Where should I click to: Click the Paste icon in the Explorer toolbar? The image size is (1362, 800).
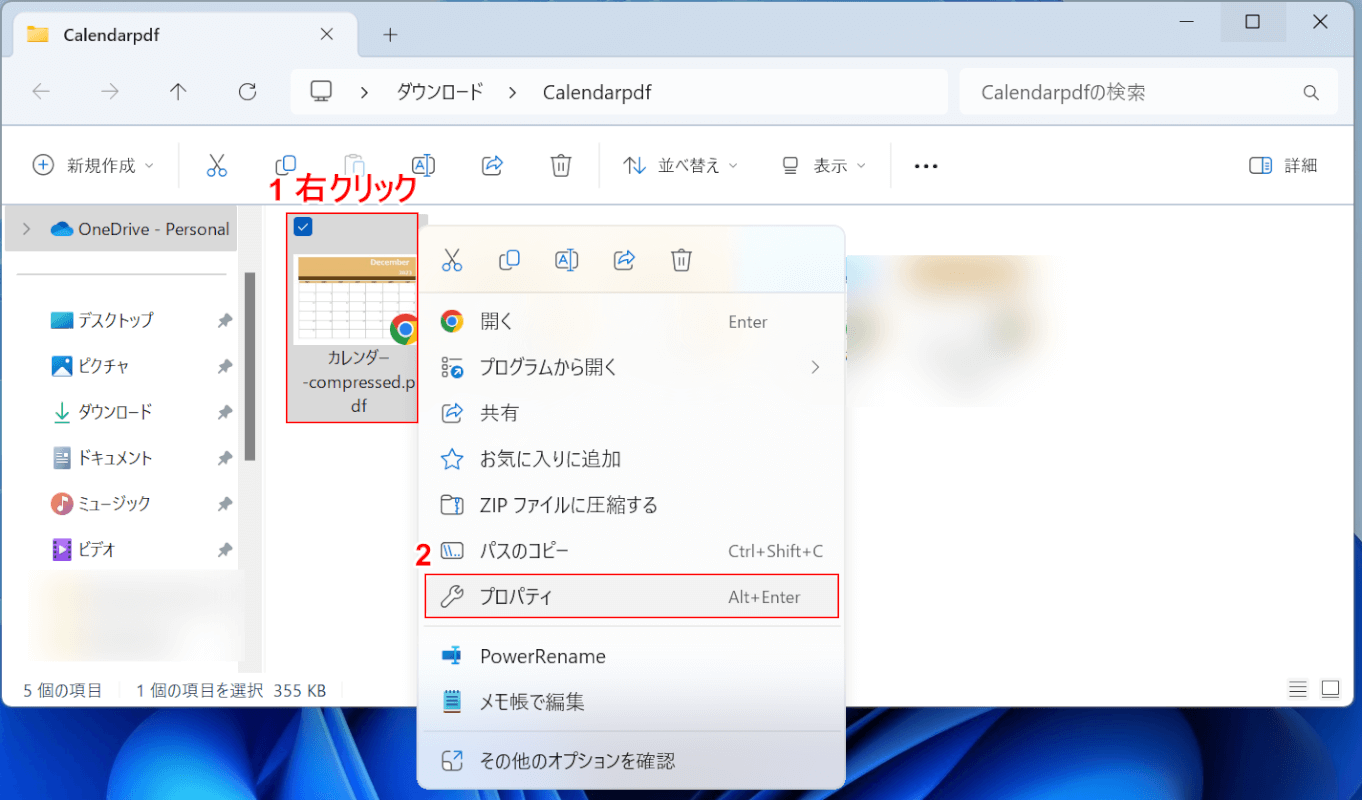(x=354, y=165)
